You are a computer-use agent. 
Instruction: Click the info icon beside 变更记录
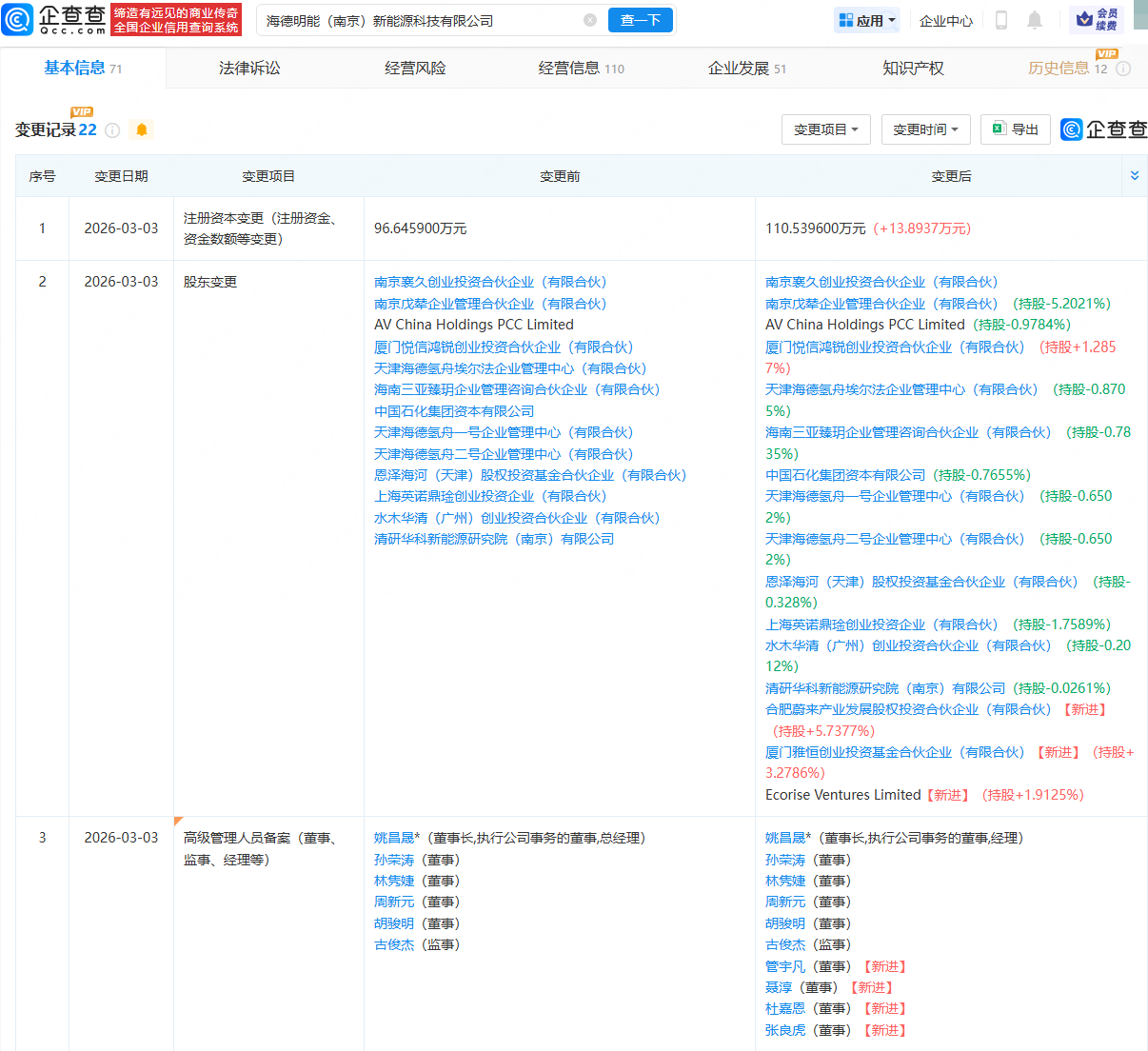click(111, 130)
